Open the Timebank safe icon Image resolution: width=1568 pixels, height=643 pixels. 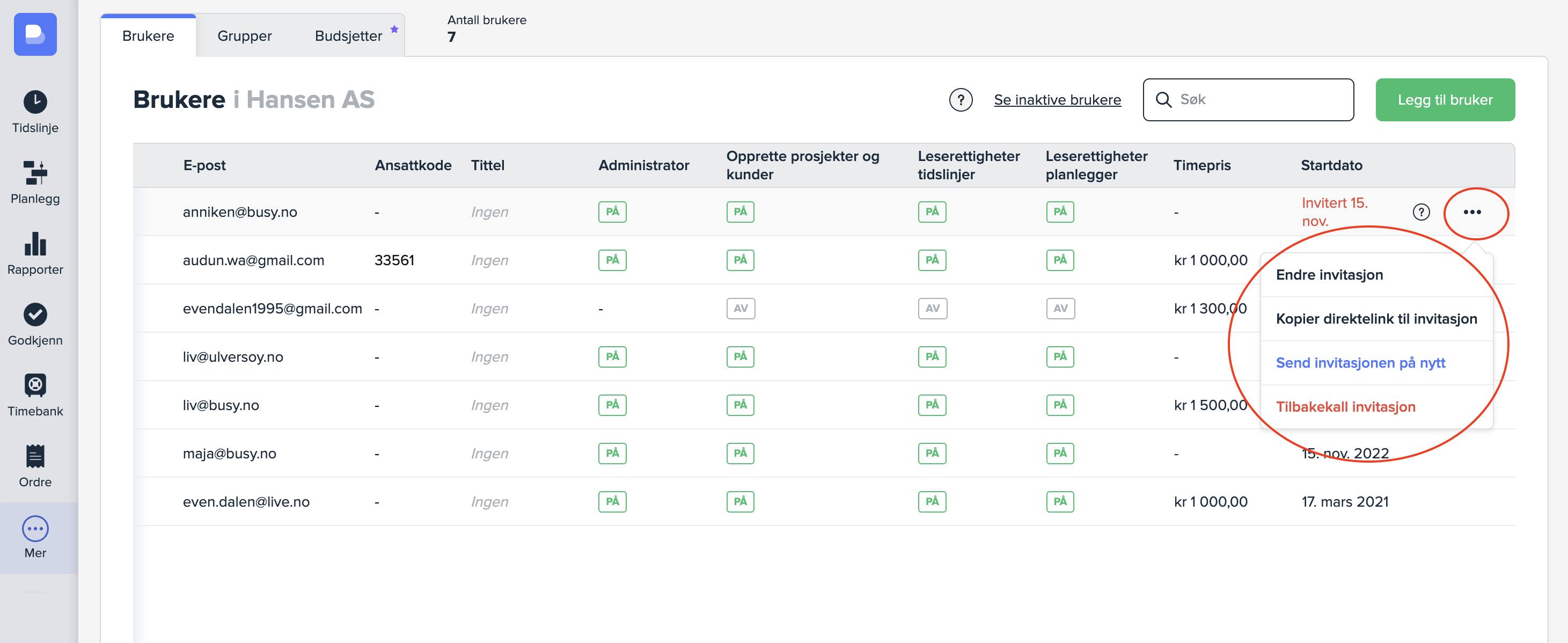pyautogui.click(x=35, y=385)
